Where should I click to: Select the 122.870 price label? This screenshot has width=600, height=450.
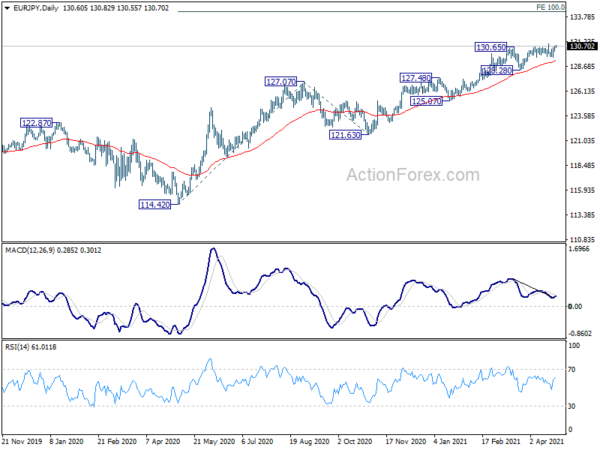(36, 123)
